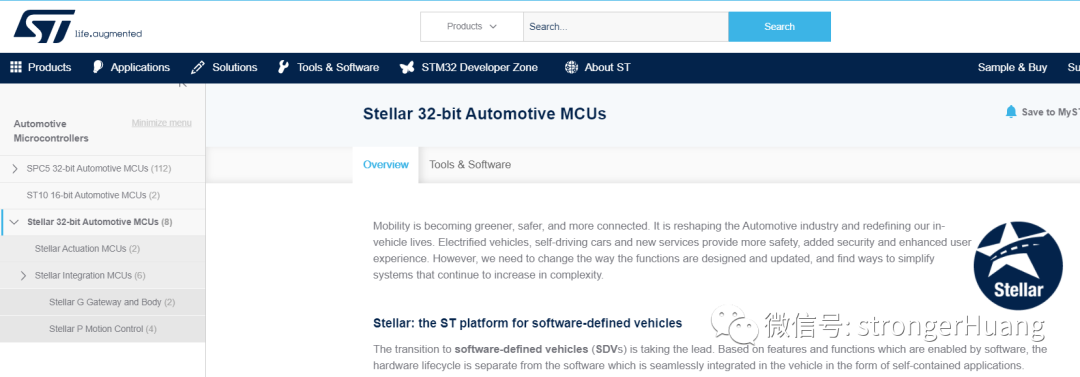Select Stellar 32-bit Automotive MCUs (8)
Viewport: 1080px width, 377px height.
click(x=100, y=222)
